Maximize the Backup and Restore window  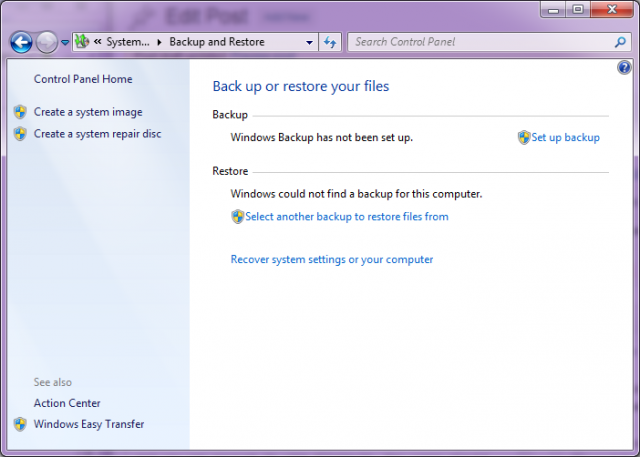tap(578, 9)
